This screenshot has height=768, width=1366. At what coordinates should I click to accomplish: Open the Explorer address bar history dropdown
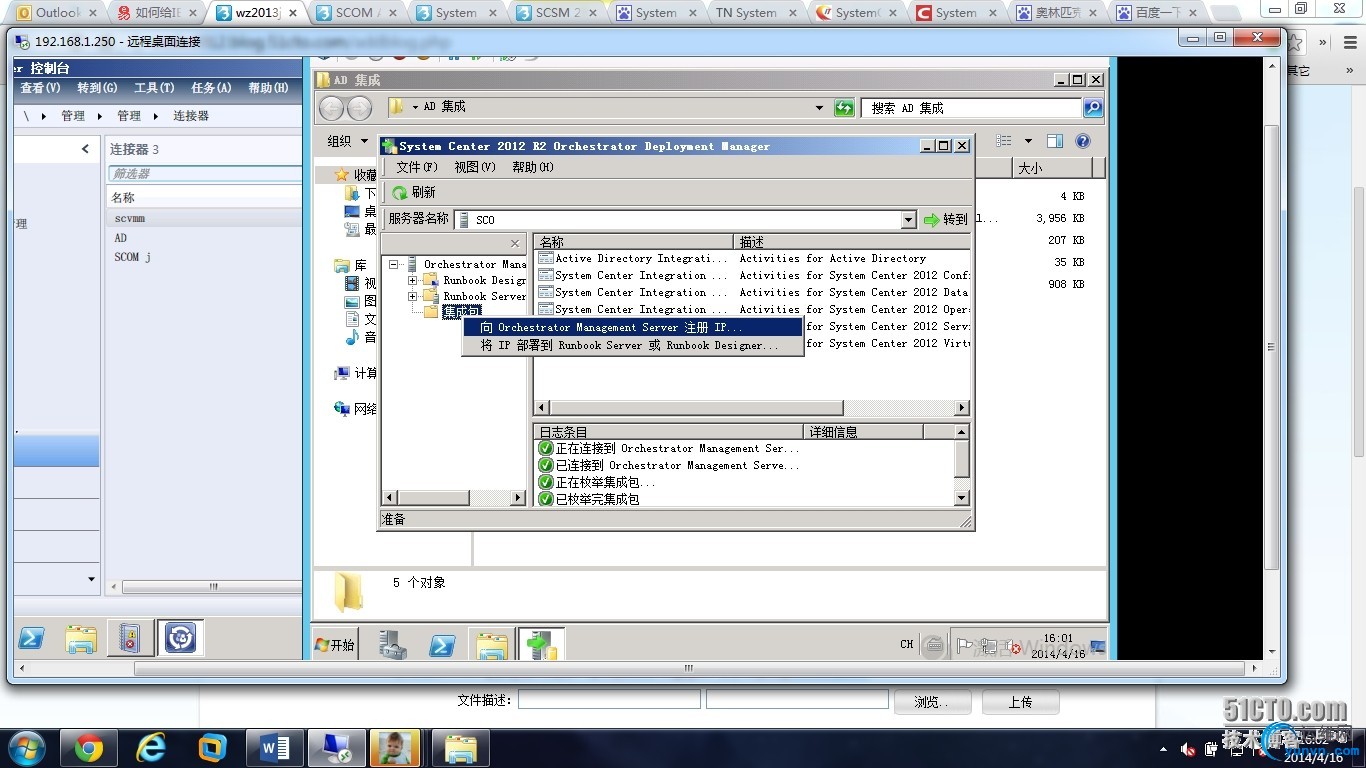pyautogui.click(x=819, y=108)
